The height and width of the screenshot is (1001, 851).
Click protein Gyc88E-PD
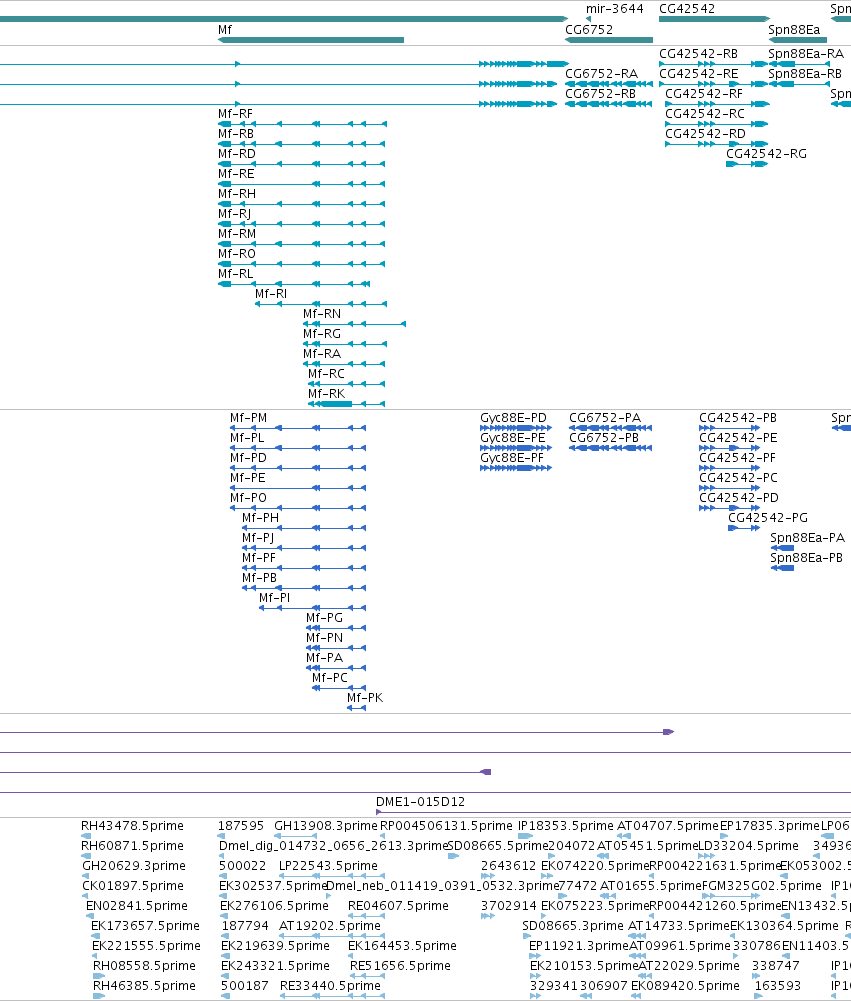tap(513, 418)
